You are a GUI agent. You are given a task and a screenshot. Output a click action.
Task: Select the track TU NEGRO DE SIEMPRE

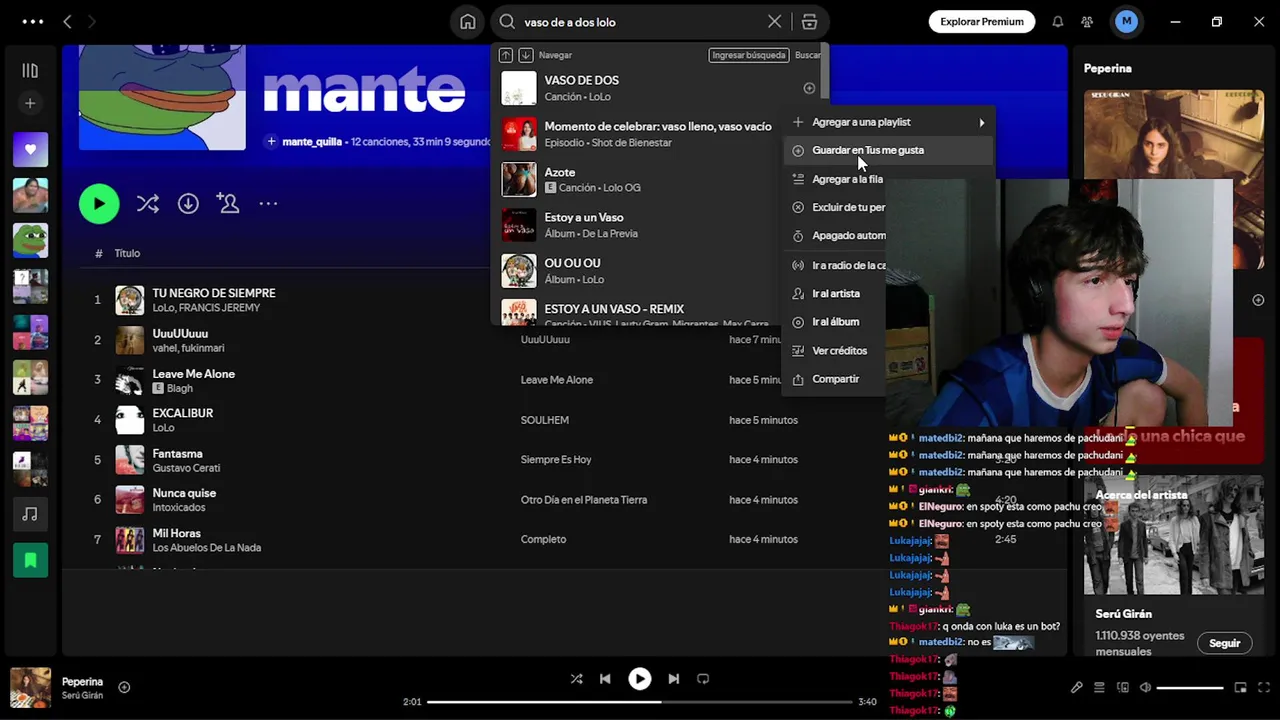213,293
